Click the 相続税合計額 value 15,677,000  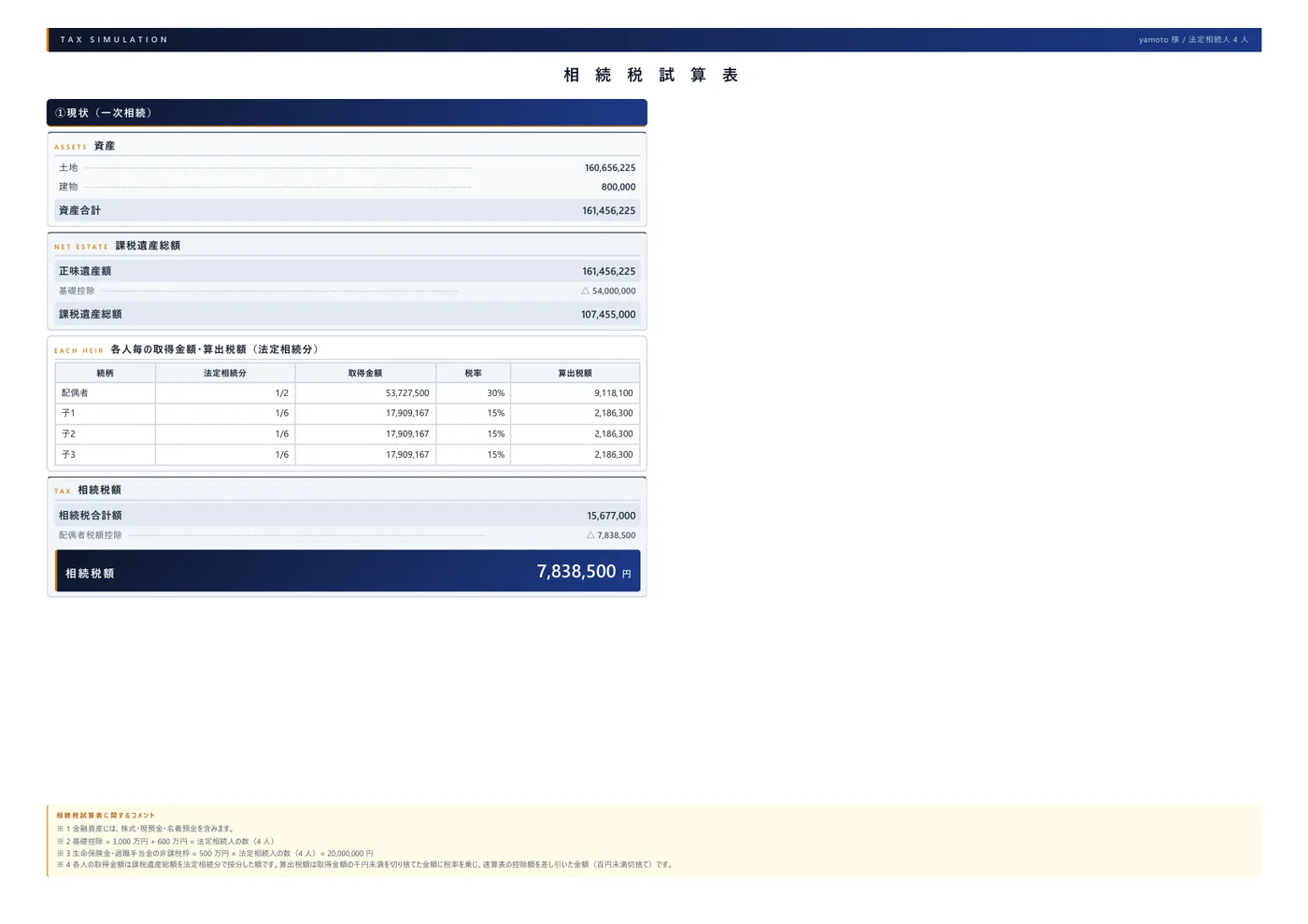(611, 516)
